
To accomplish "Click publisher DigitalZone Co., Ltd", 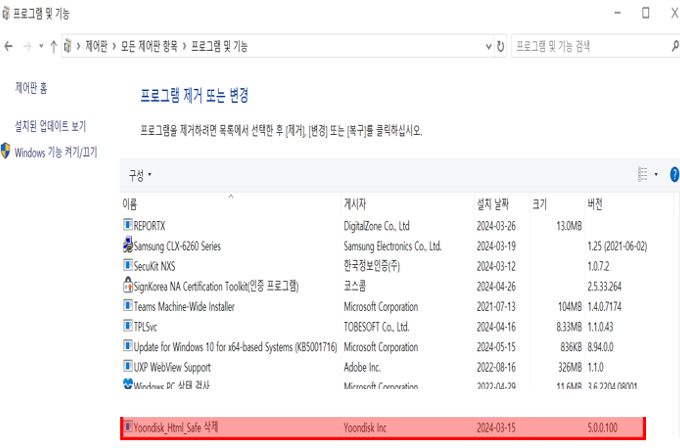I will coord(376,226).
